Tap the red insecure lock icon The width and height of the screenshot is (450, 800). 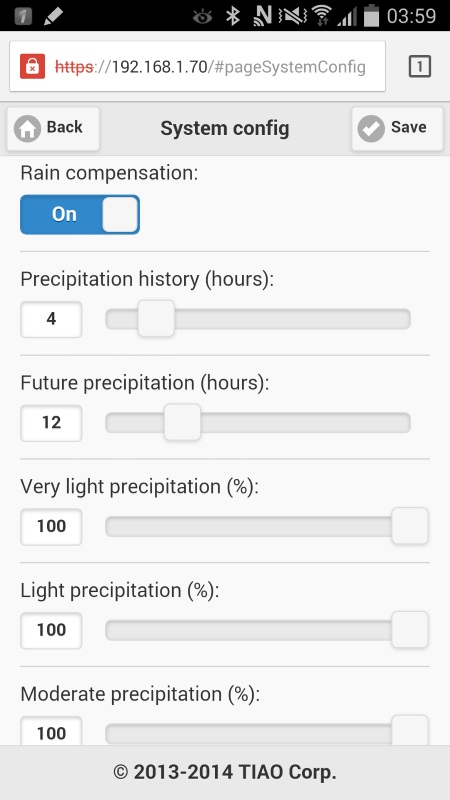point(32,66)
